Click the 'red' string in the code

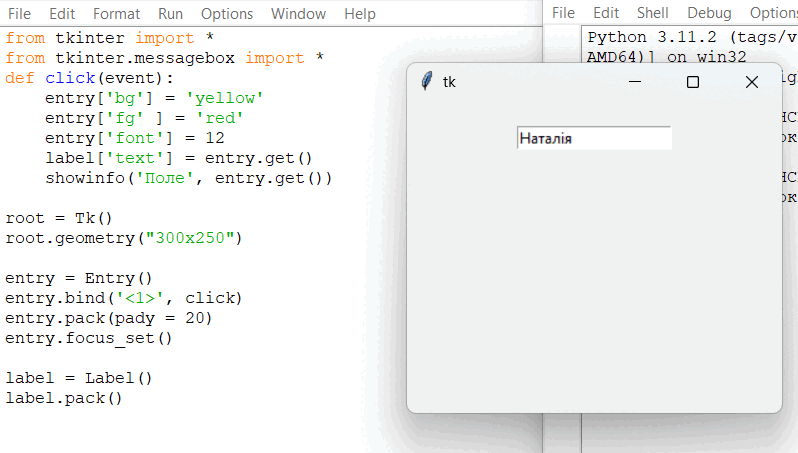click(x=220, y=118)
